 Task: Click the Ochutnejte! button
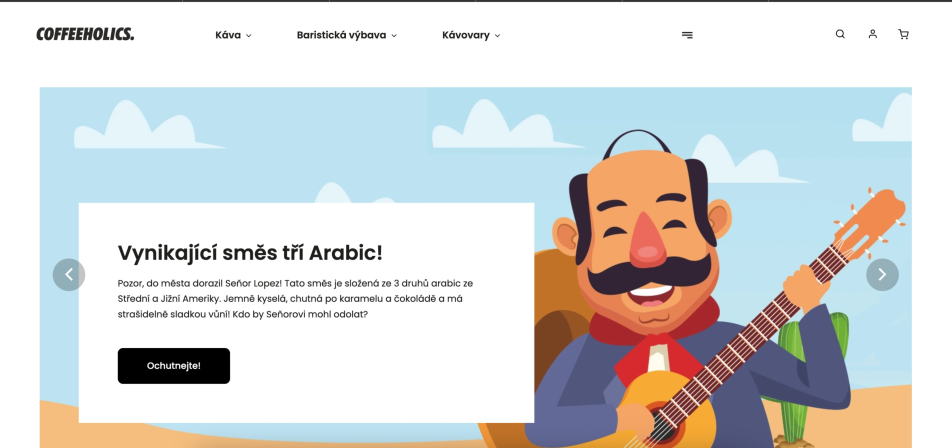point(174,365)
